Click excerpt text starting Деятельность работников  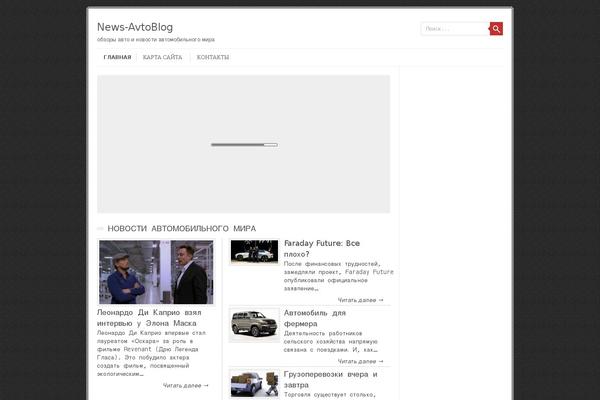click(x=331, y=341)
